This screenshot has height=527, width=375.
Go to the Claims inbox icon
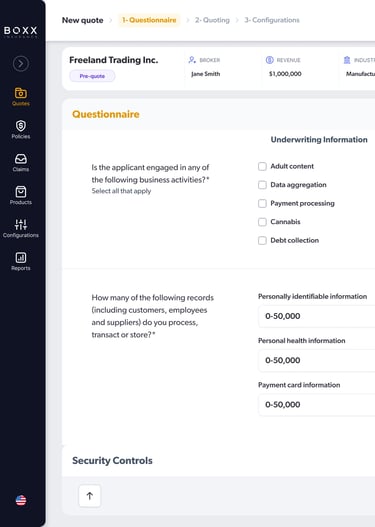coord(21,158)
